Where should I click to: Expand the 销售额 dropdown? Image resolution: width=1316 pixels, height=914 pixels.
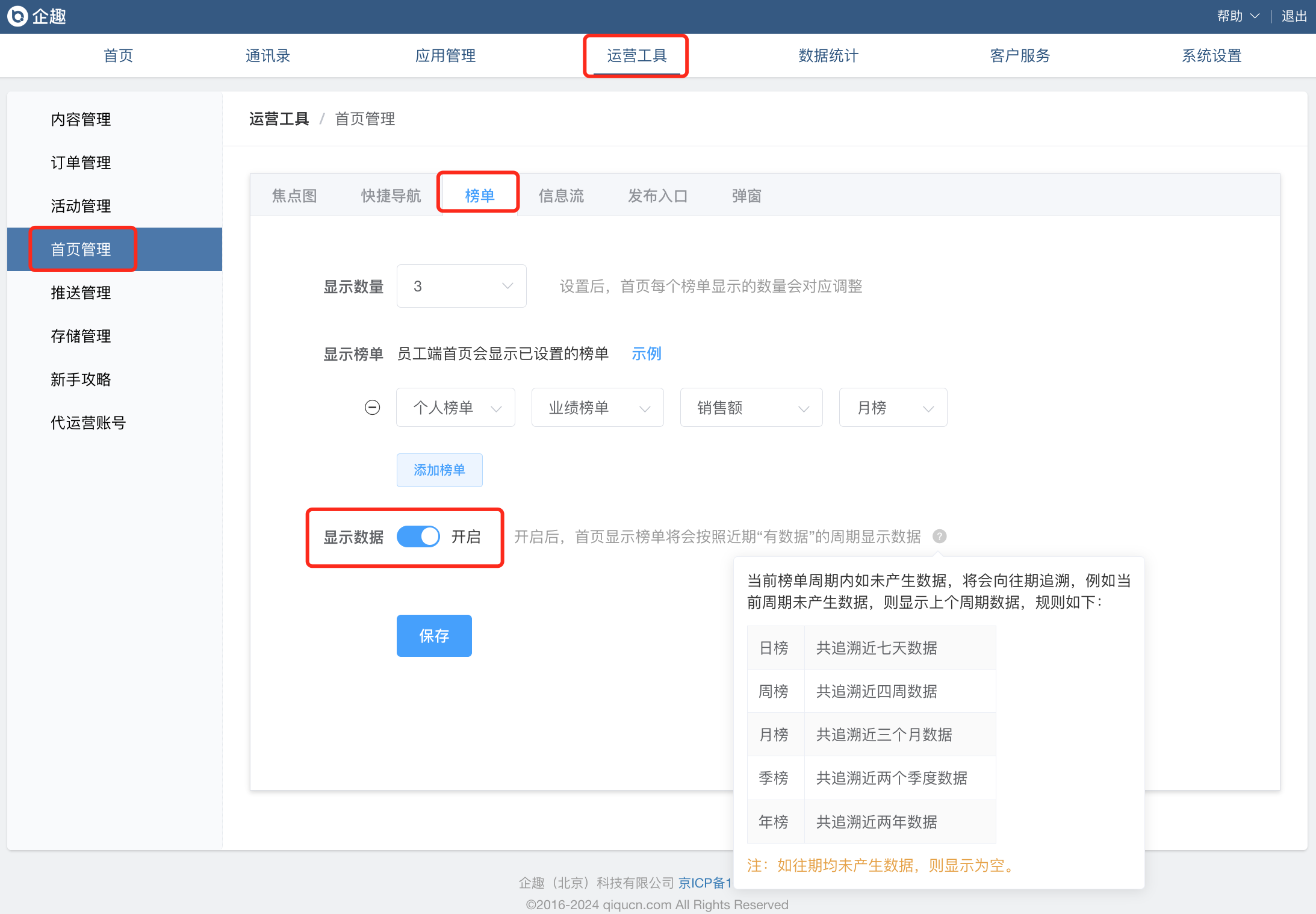point(751,408)
